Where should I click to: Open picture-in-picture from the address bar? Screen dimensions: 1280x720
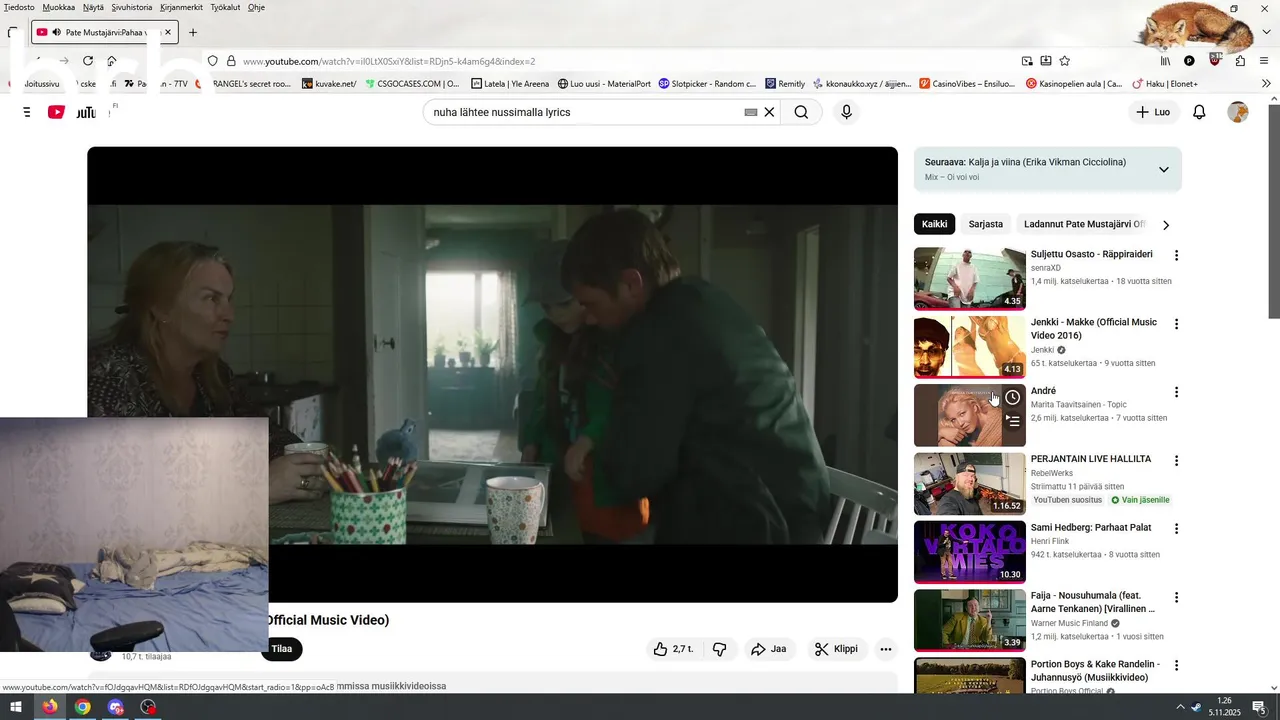[x=1027, y=61]
